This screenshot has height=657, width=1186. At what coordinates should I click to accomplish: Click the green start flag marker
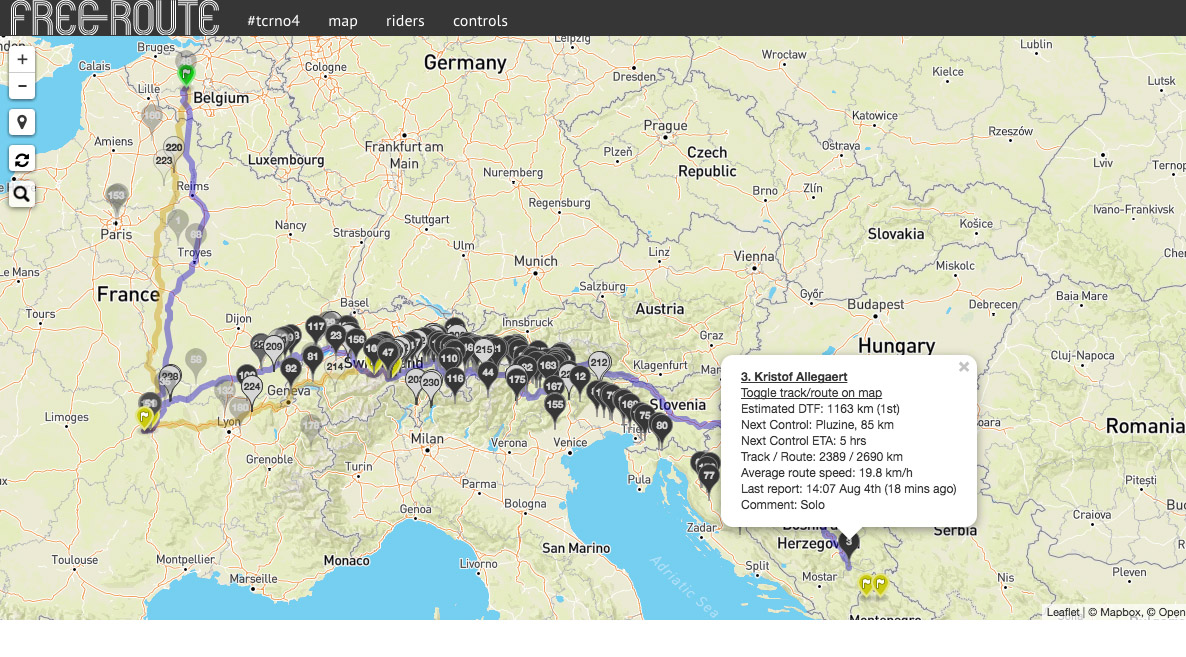(x=186, y=73)
